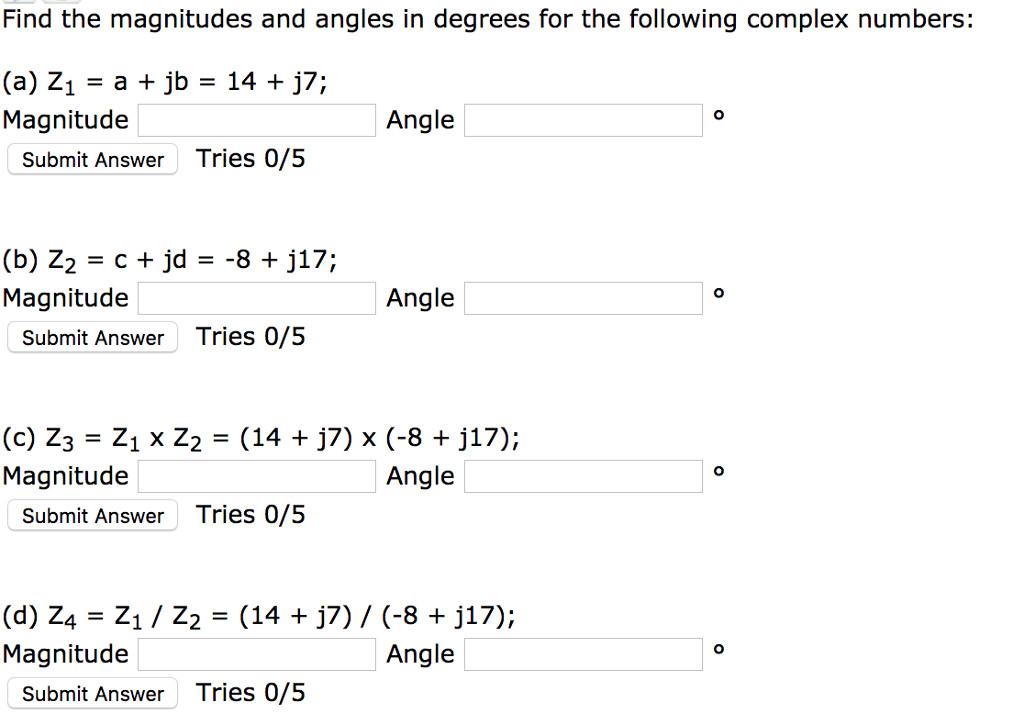
Task: Click the equation text for Z3
Action: coord(260,436)
